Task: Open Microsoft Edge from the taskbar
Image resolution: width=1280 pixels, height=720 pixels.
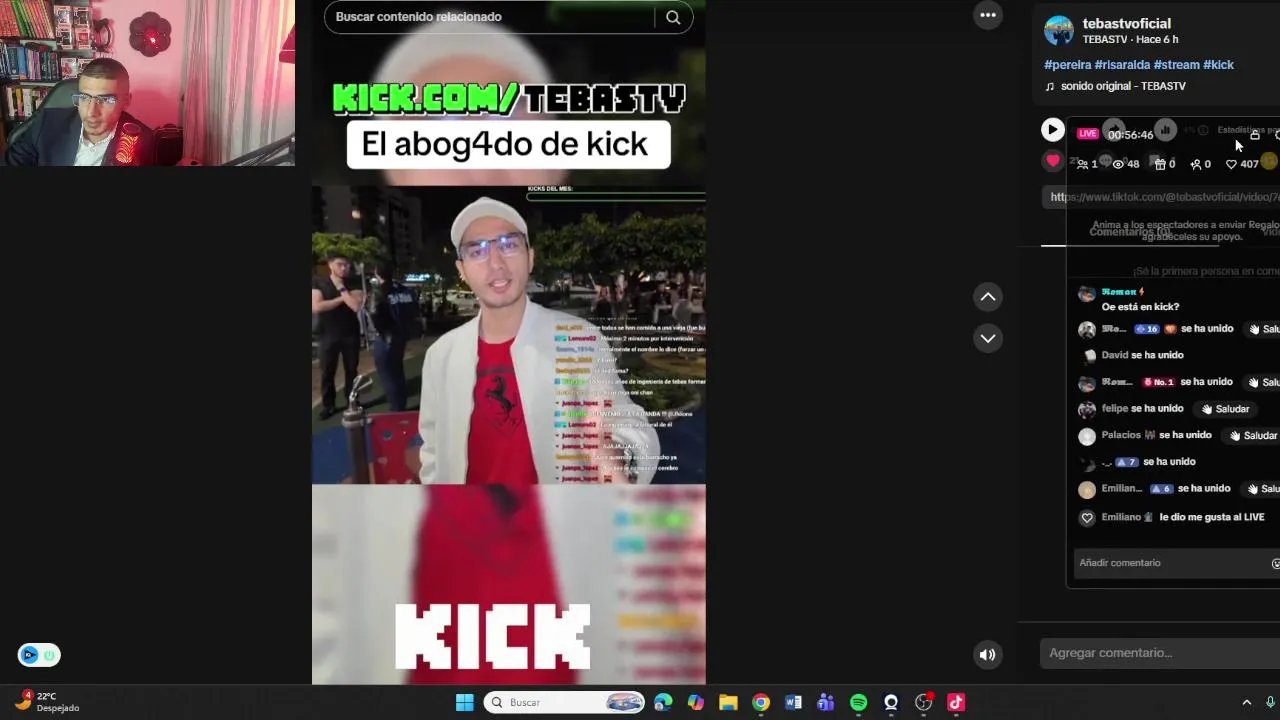Action: (x=663, y=702)
